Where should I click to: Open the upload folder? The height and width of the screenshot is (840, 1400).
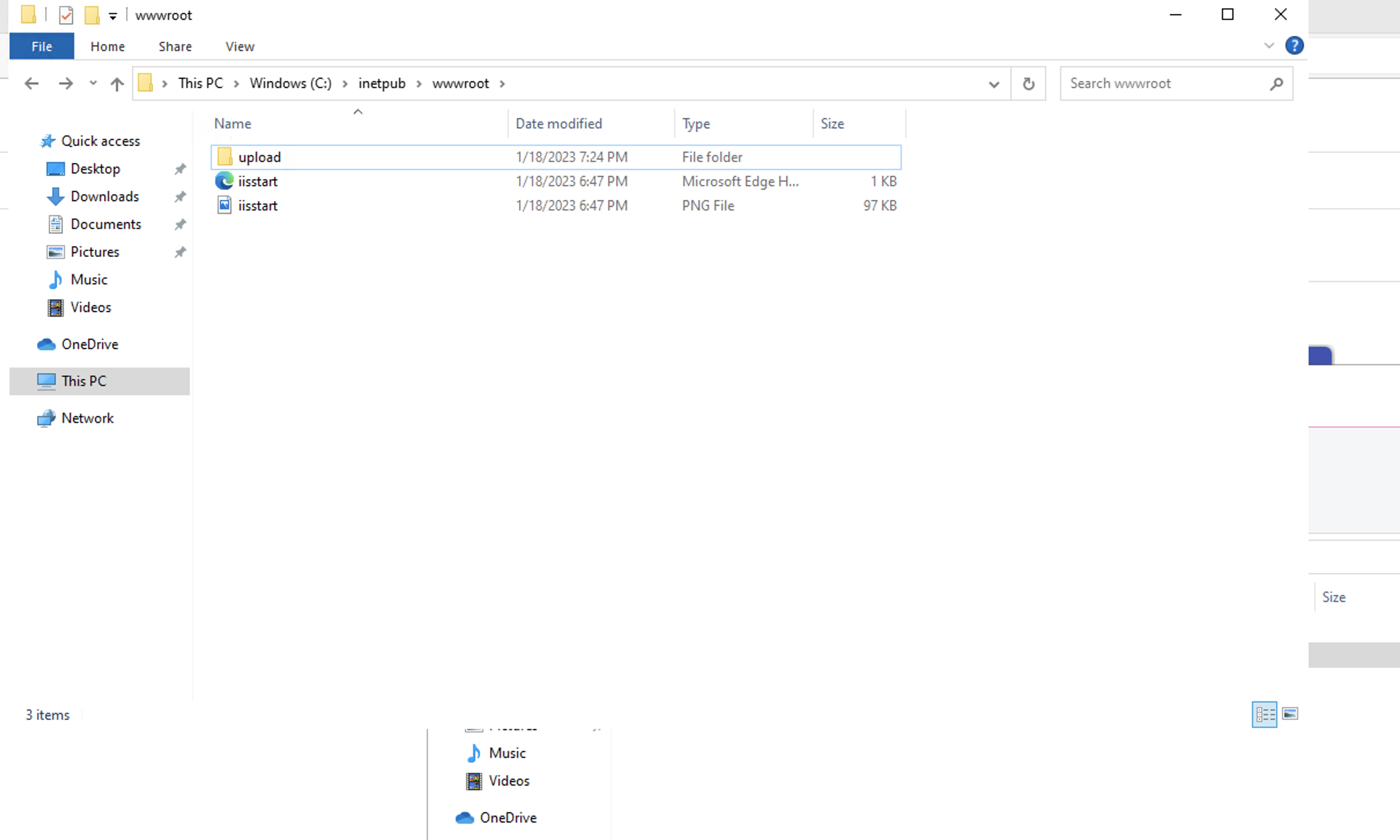tap(259, 157)
